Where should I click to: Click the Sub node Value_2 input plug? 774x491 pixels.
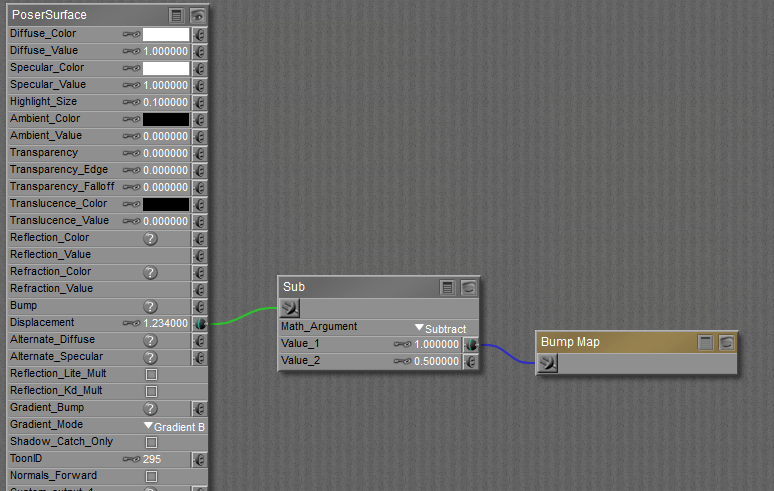coord(471,362)
